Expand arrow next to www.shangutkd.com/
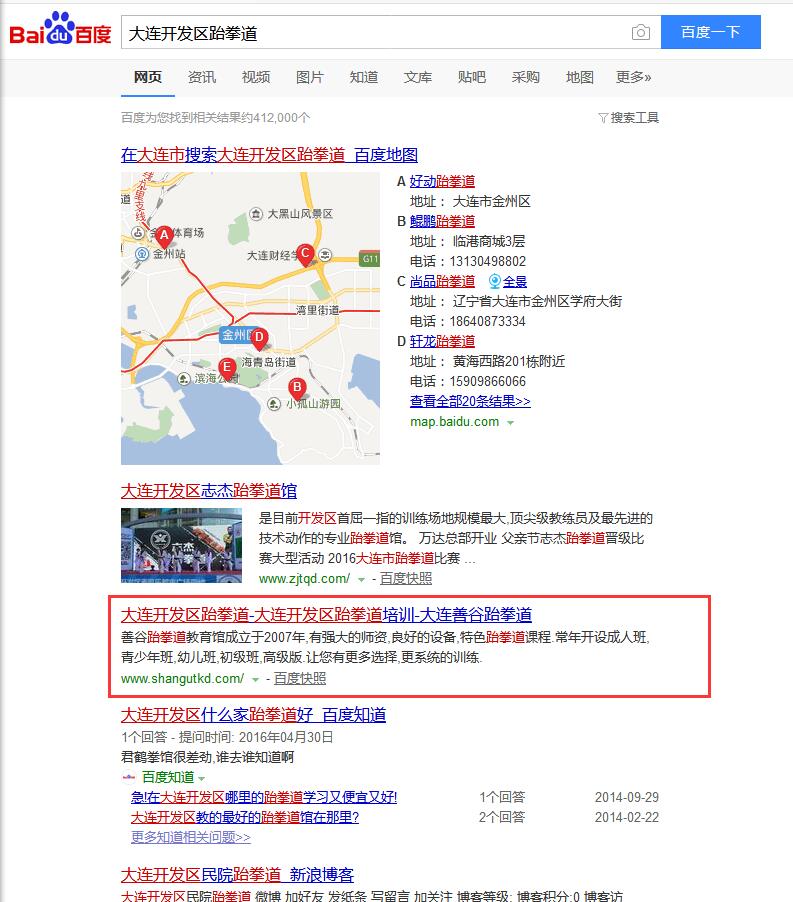The height and width of the screenshot is (902, 793). [x=255, y=679]
